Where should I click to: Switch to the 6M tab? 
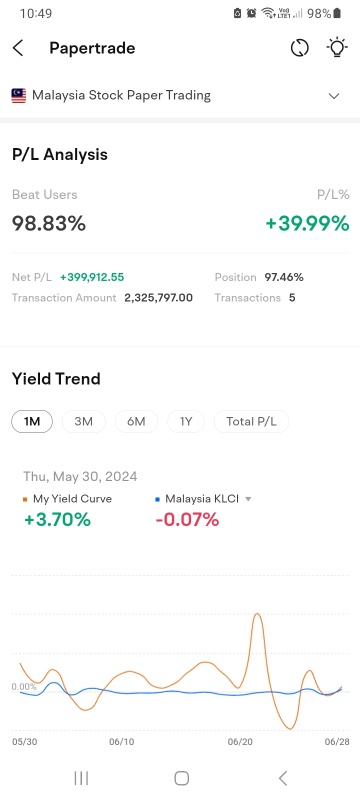click(x=136, y=421)
